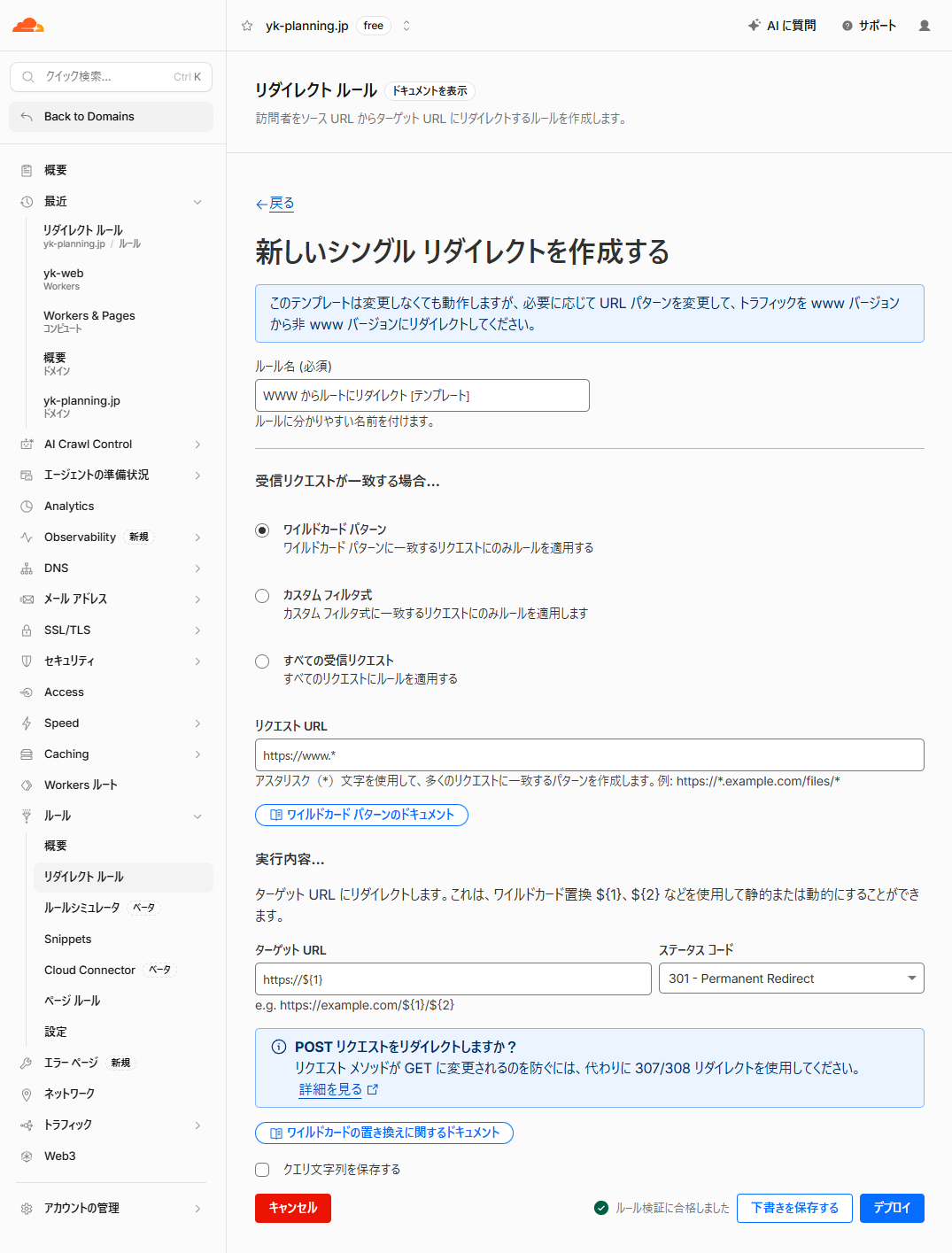
Task: Click the Observability pulse icon
Action: point(27,538)
